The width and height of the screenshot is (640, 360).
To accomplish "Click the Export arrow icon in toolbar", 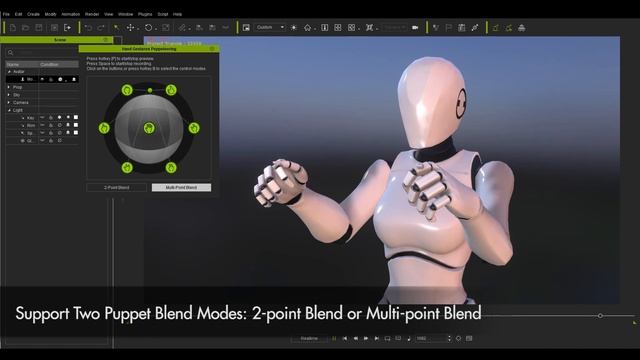I will tap(67, 28).
